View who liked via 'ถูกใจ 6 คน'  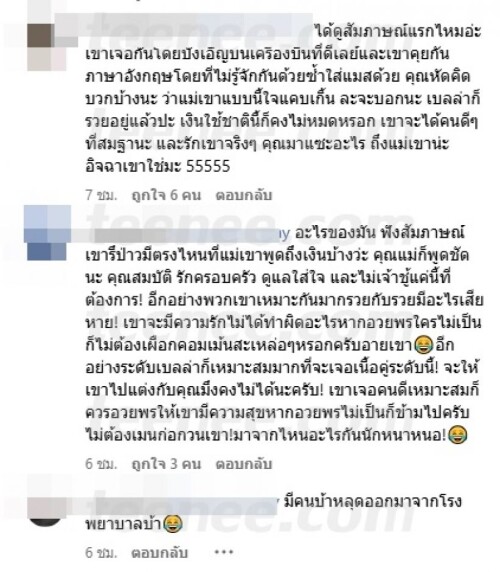click(x=166, y=195)
